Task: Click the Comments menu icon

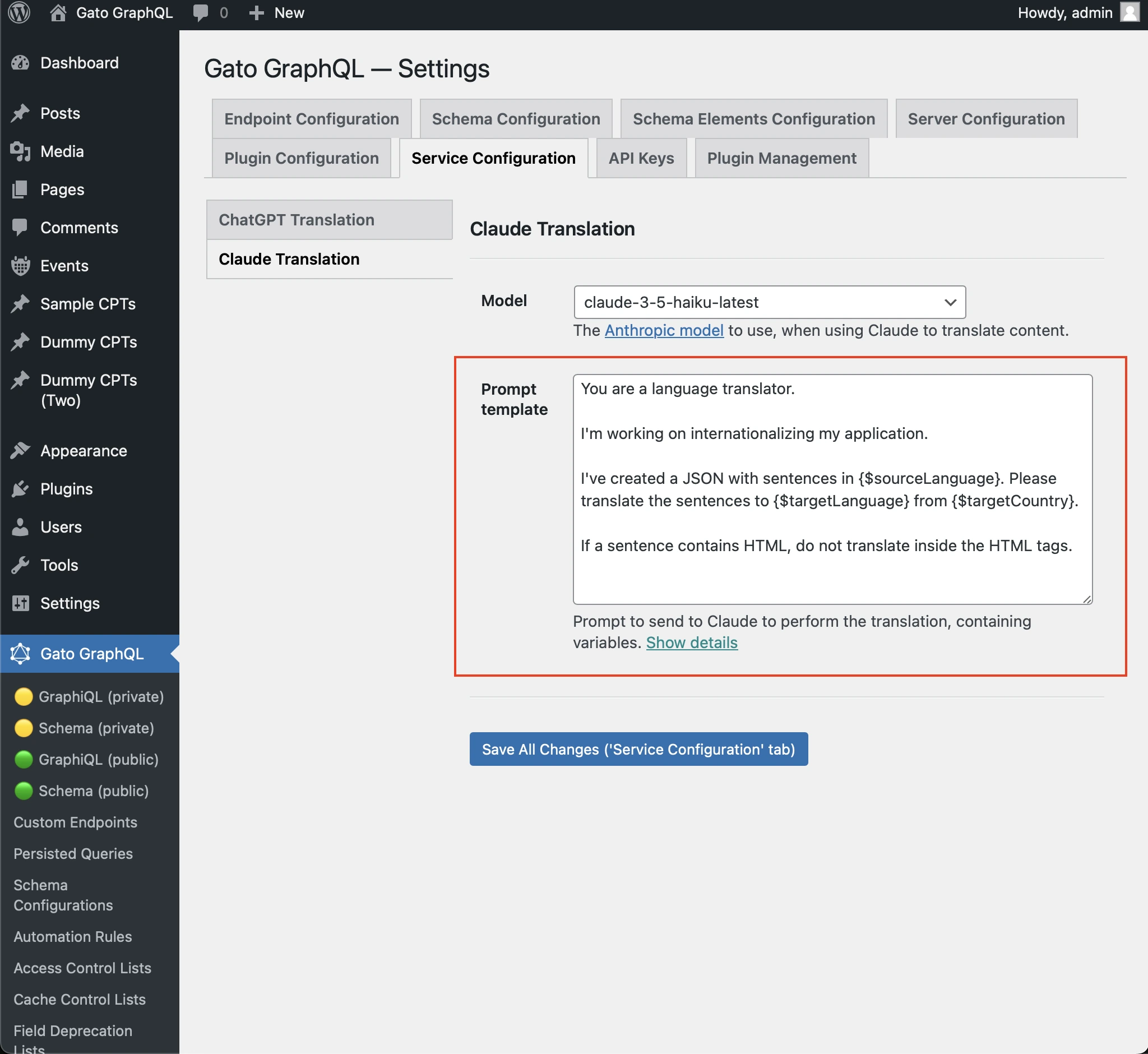Action: click(x=20, y=228)
